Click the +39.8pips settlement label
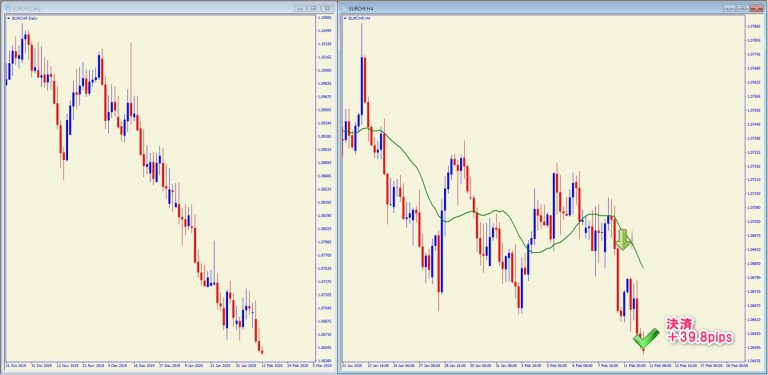Viewport: 768px width, 375px height. pos(698,331)
